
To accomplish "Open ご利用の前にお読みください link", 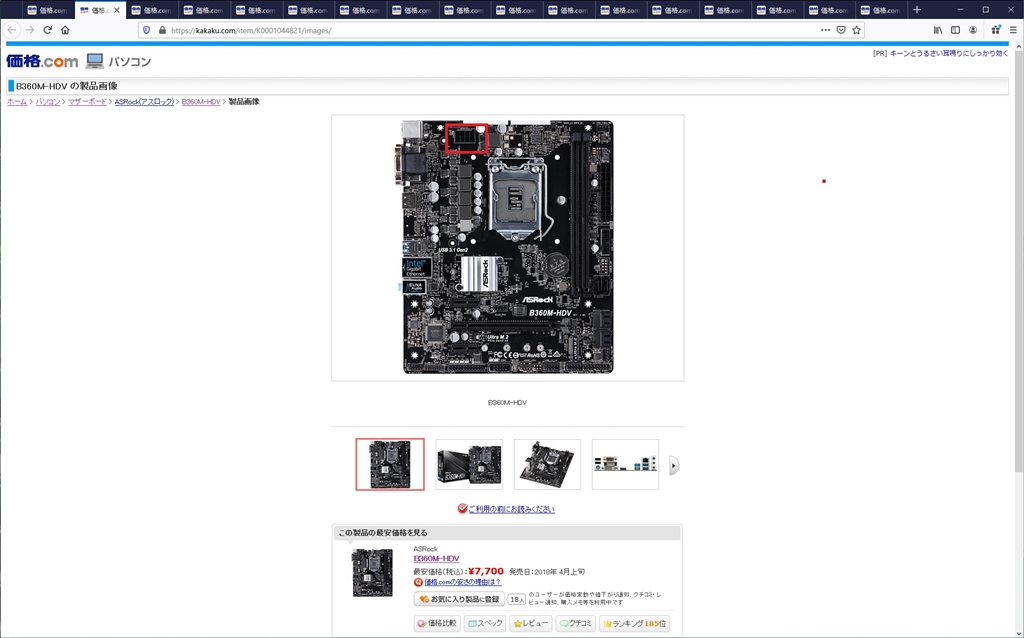I will (x=511, y=509).
